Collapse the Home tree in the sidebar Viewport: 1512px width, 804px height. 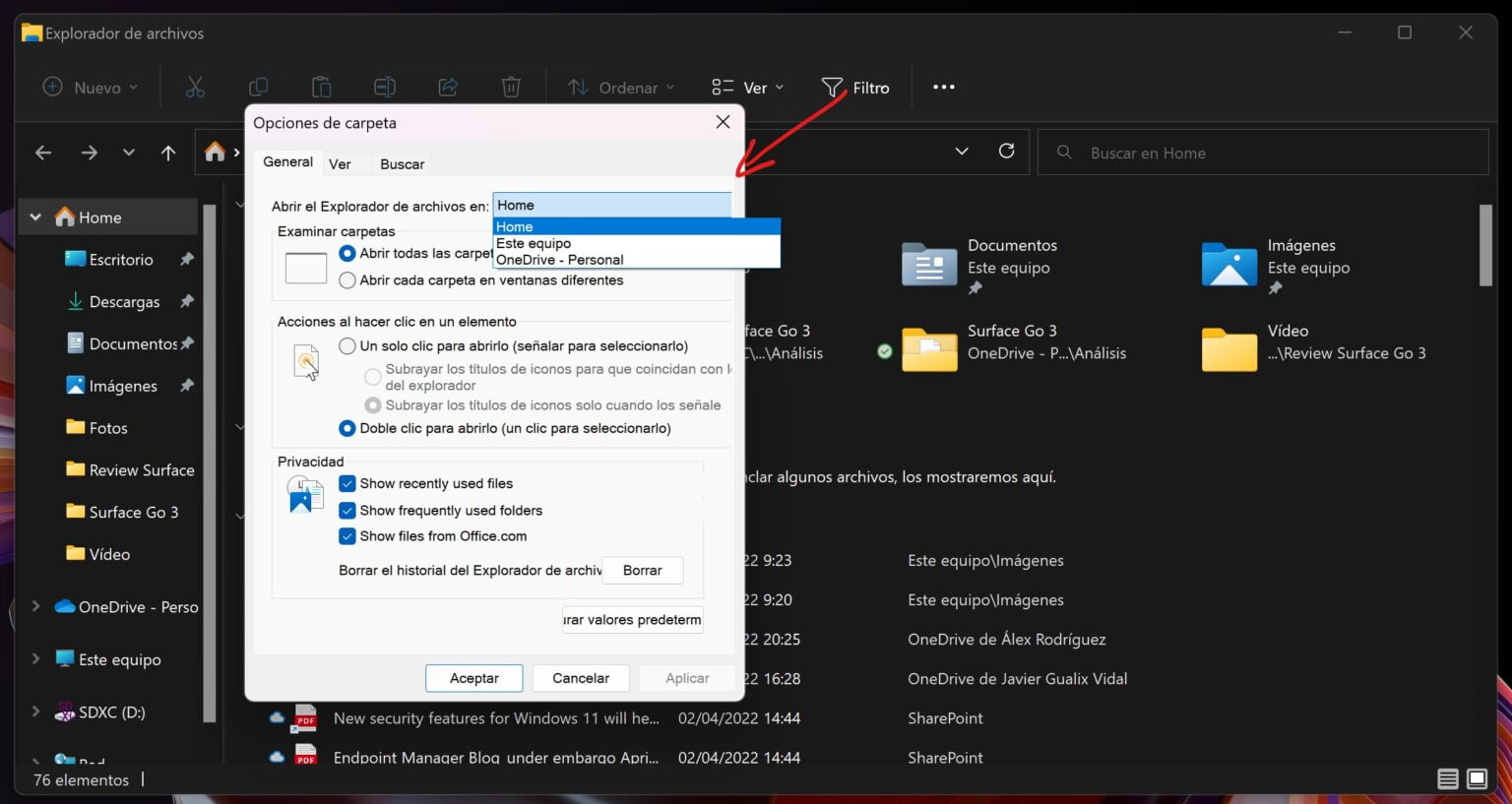pos(35,216)
